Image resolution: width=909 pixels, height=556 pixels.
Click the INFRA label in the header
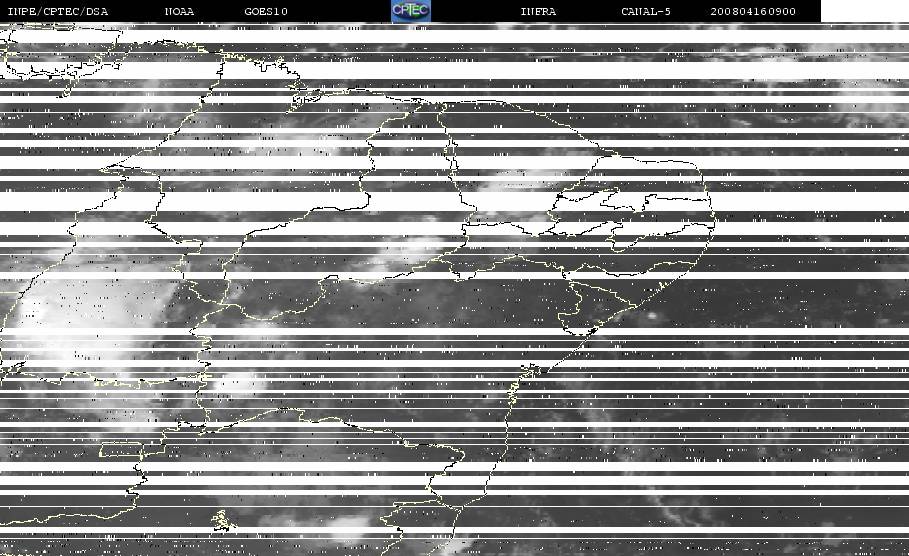pos(538,12)
